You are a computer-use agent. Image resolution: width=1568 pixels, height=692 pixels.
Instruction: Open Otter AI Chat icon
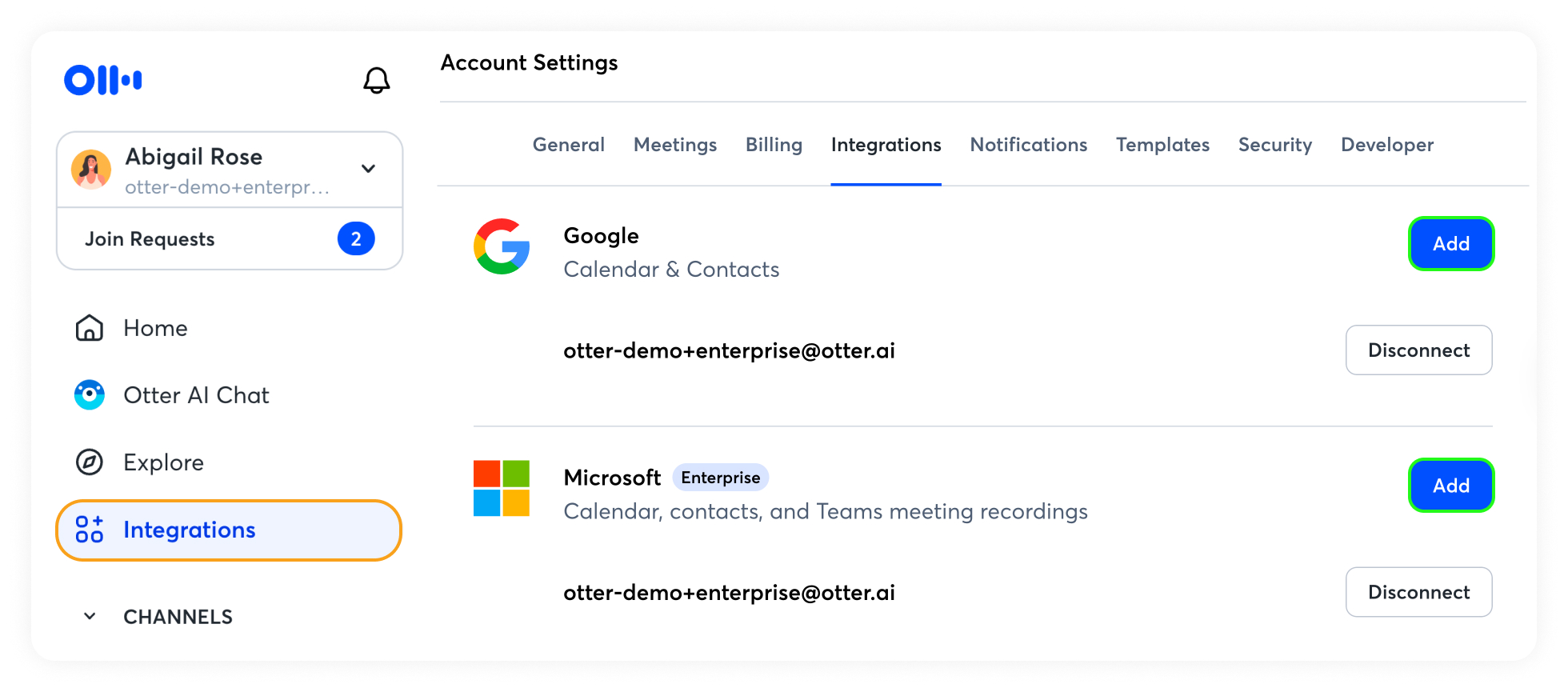(x=90, y=395)
